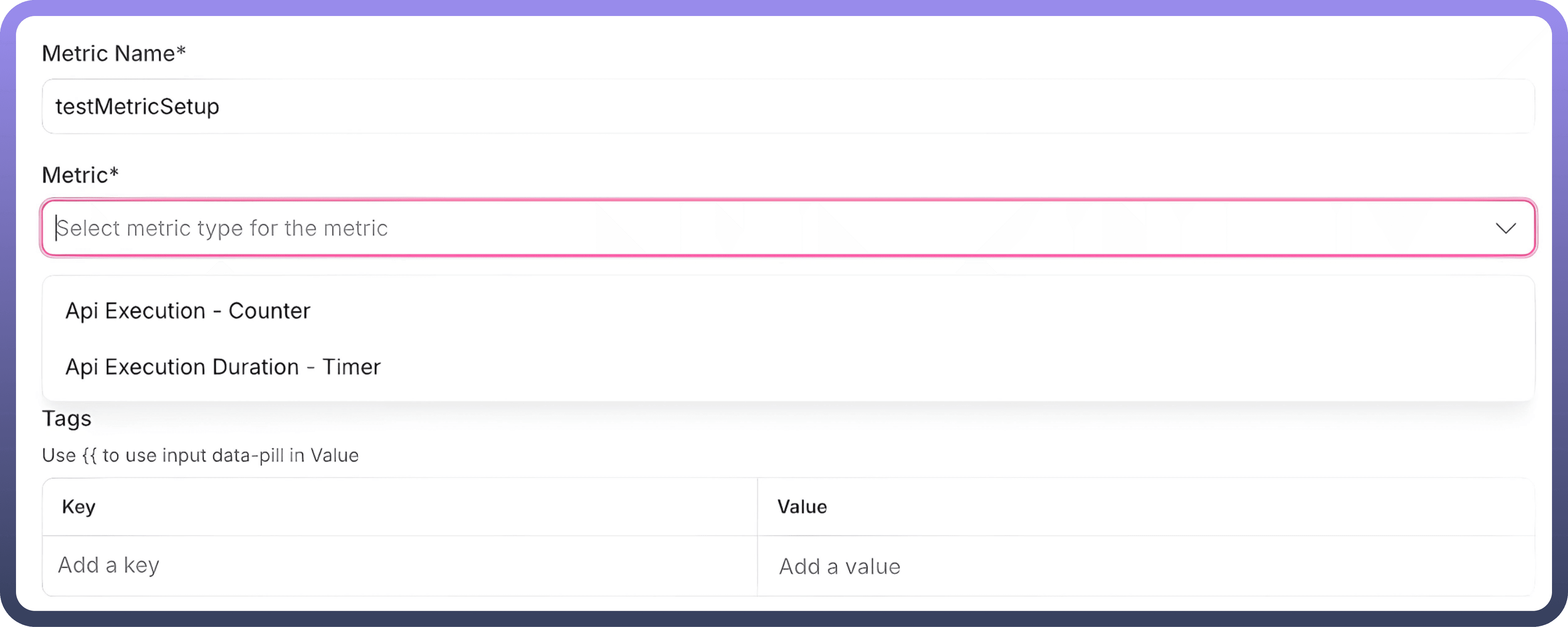Select the Api Execution - Counter option
Viewport: 1568px width, 627px height.
[188, 311]
